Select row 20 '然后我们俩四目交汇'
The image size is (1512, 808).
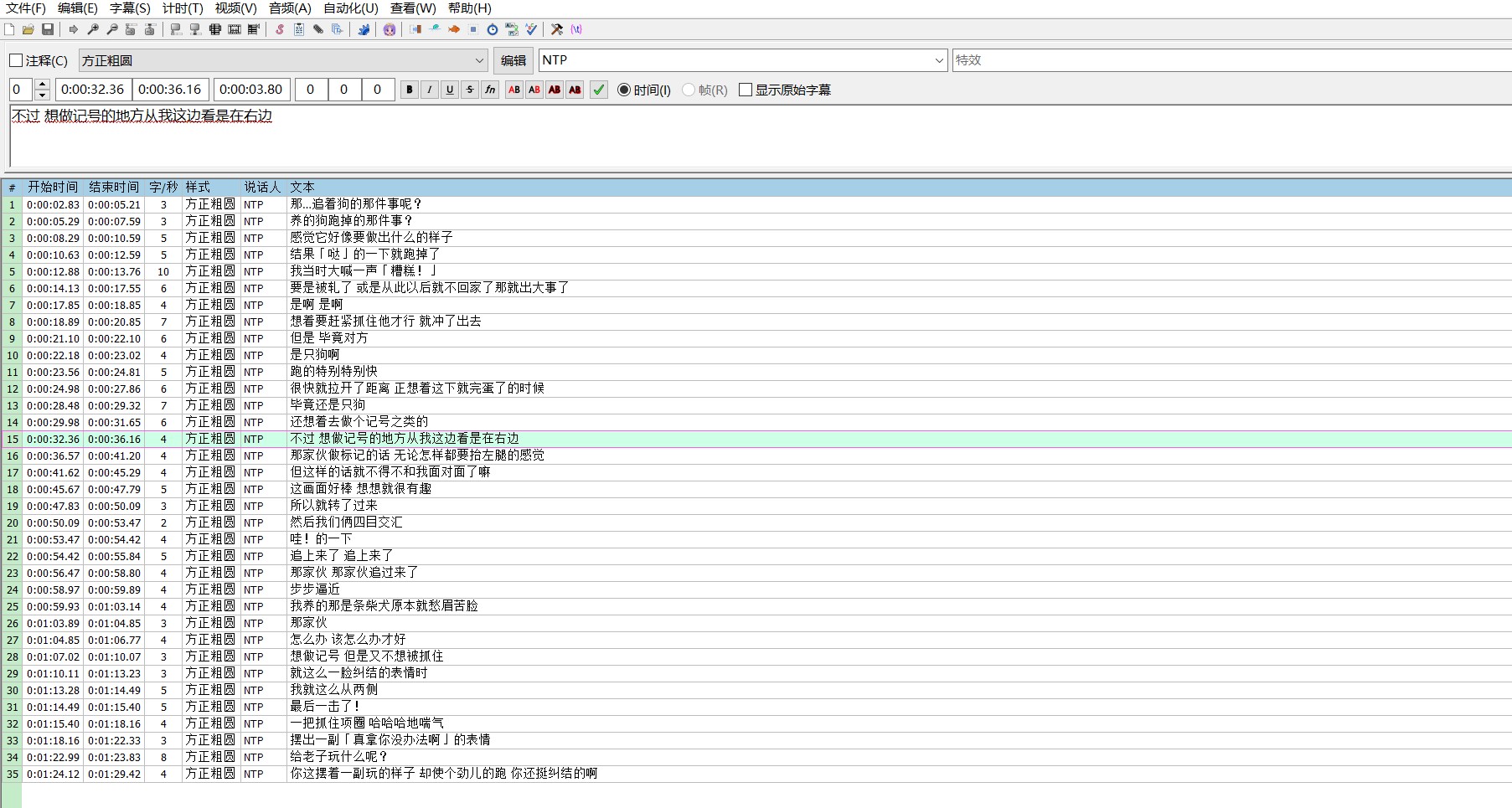click(756, 522)
